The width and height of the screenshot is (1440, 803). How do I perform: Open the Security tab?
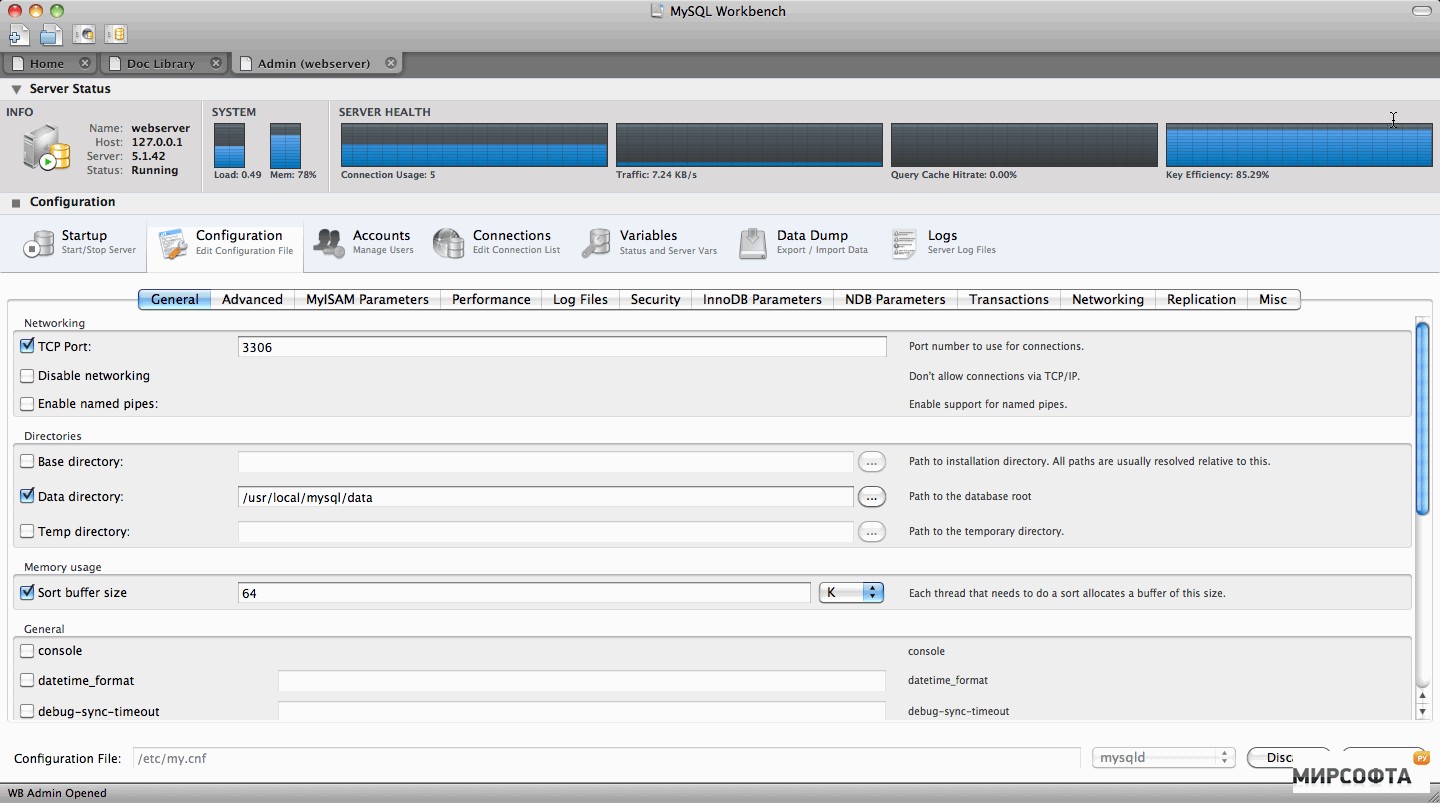pyautogui.click(x=655, y=299)
